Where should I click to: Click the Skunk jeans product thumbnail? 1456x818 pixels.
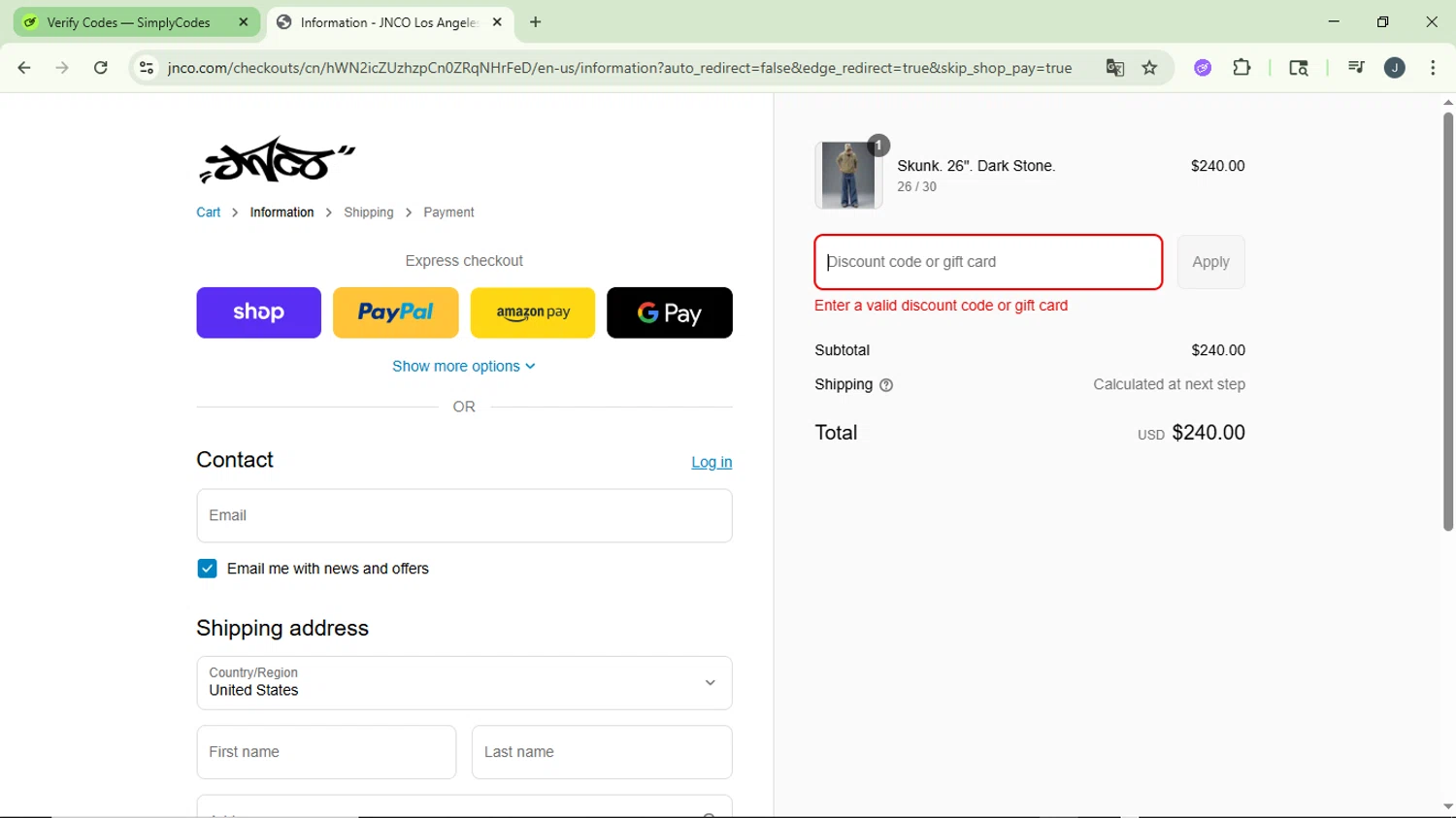(x=848, y=176)
